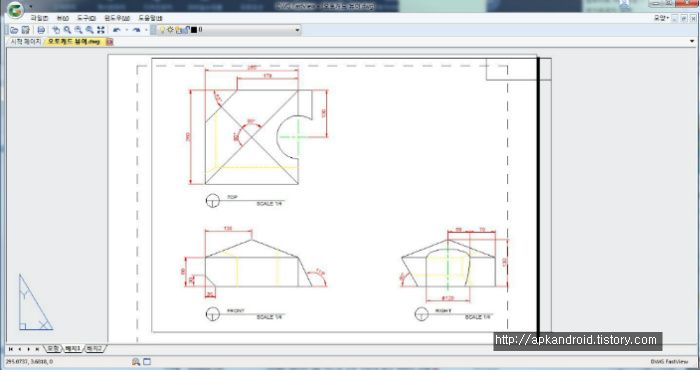Image resolution: width=700 pixels, height=370 pixels.
Task: Open the document tab list arrow at far right
Action: pyautogui.click(x=693, y=42)
